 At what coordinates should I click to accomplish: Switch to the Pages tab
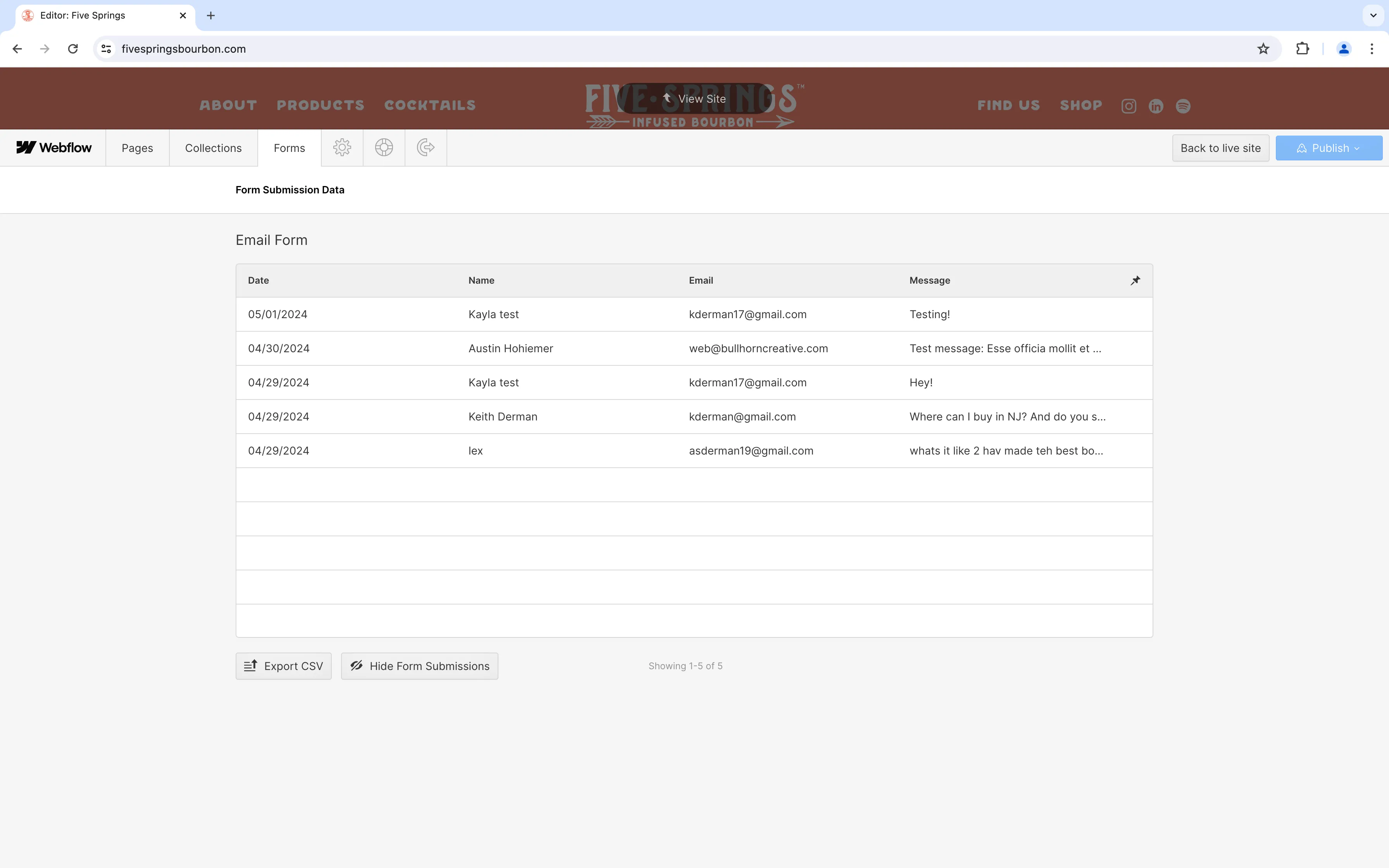(137, 148)
